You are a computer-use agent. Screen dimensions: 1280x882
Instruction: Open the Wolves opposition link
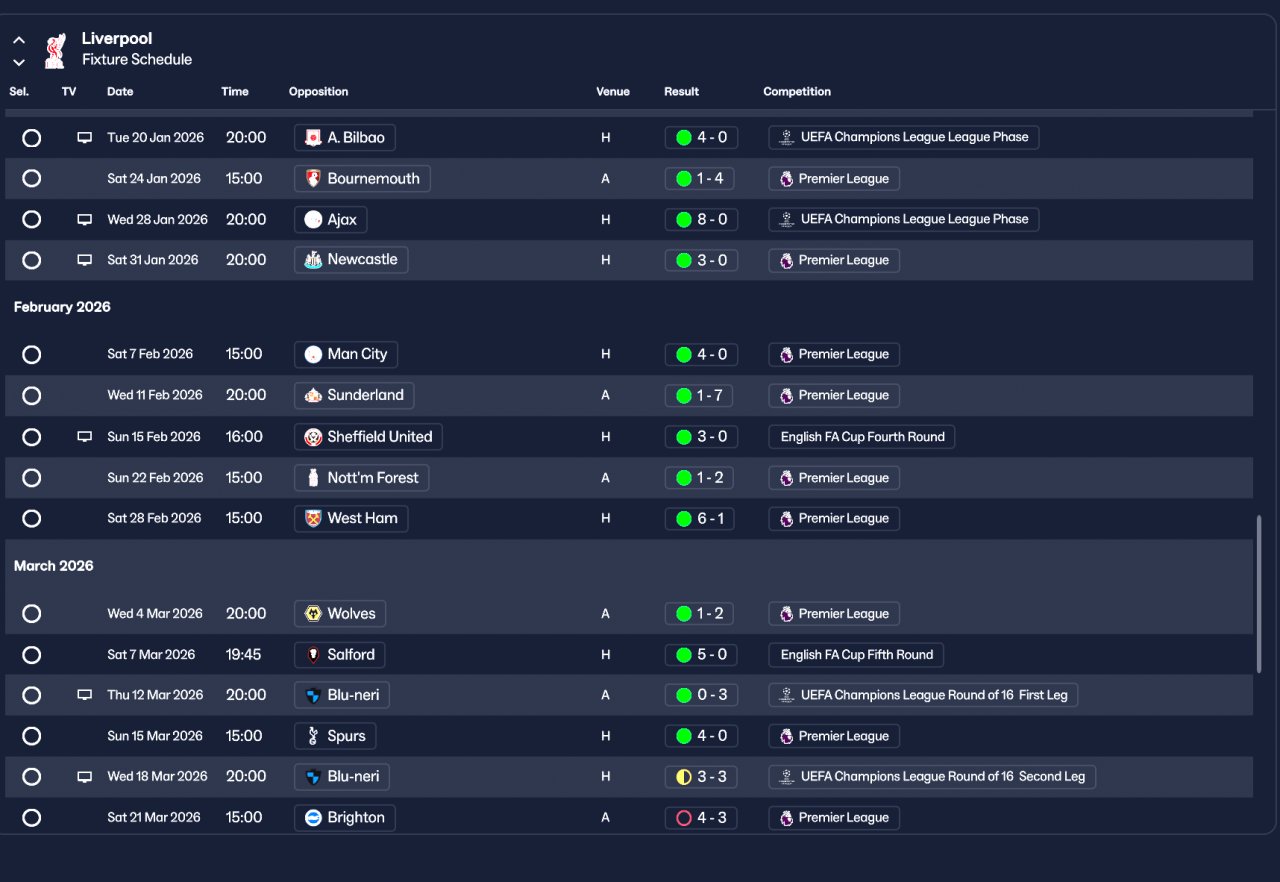[340, 614]
